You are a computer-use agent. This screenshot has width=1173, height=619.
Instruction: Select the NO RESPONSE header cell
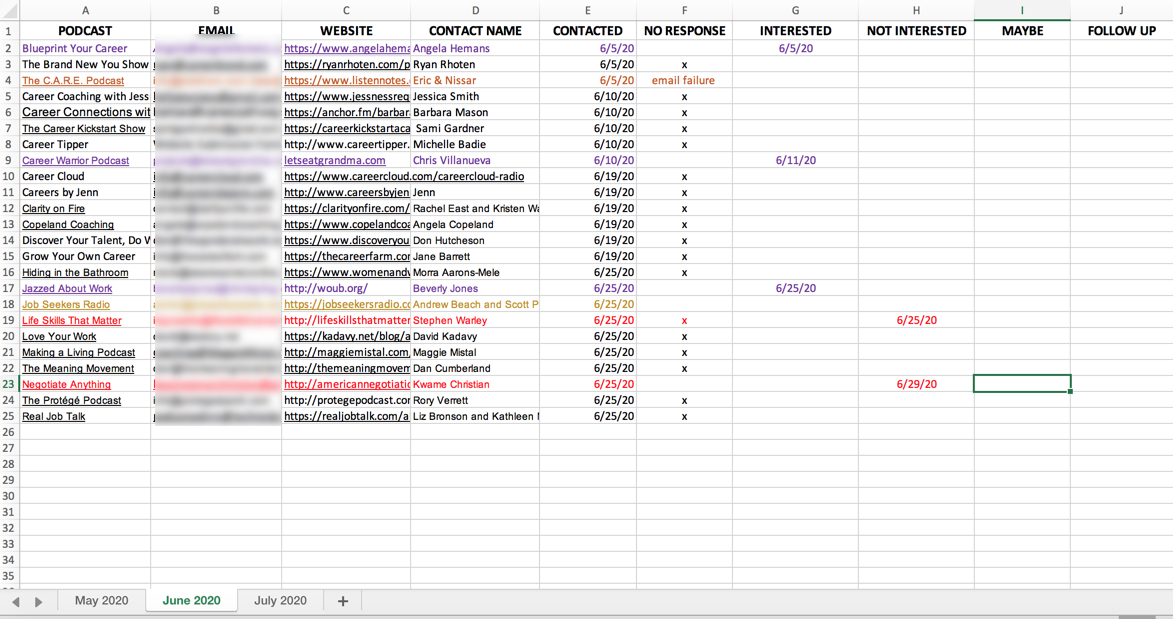pos(684,31)
